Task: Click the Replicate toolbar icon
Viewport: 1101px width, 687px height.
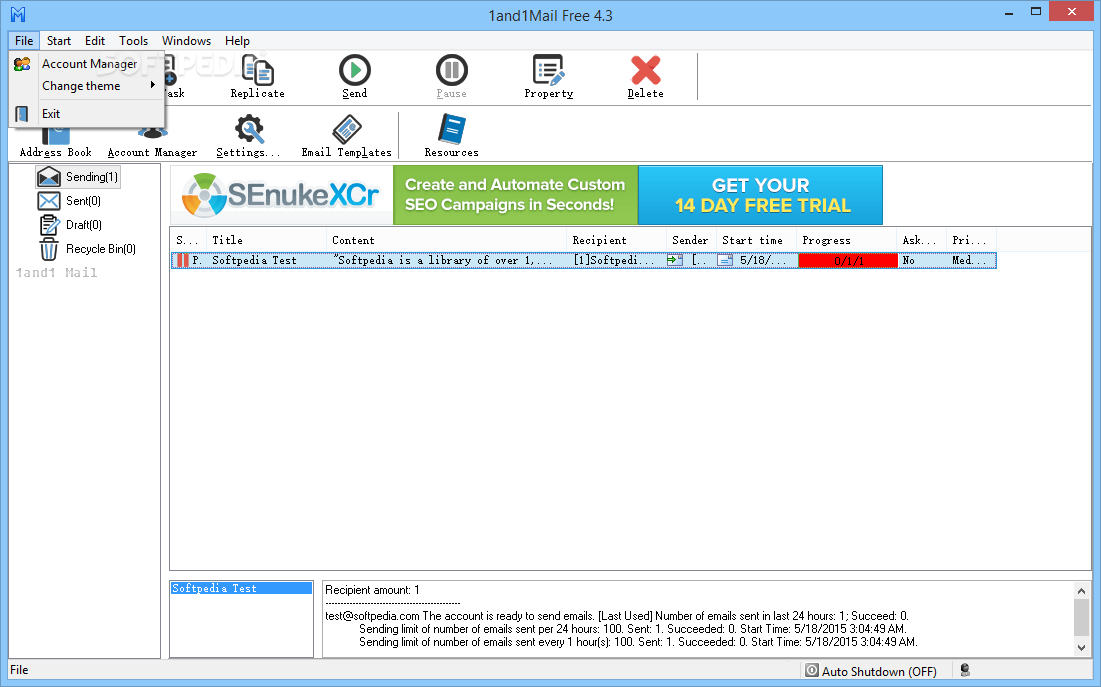Action: (258, 70)
